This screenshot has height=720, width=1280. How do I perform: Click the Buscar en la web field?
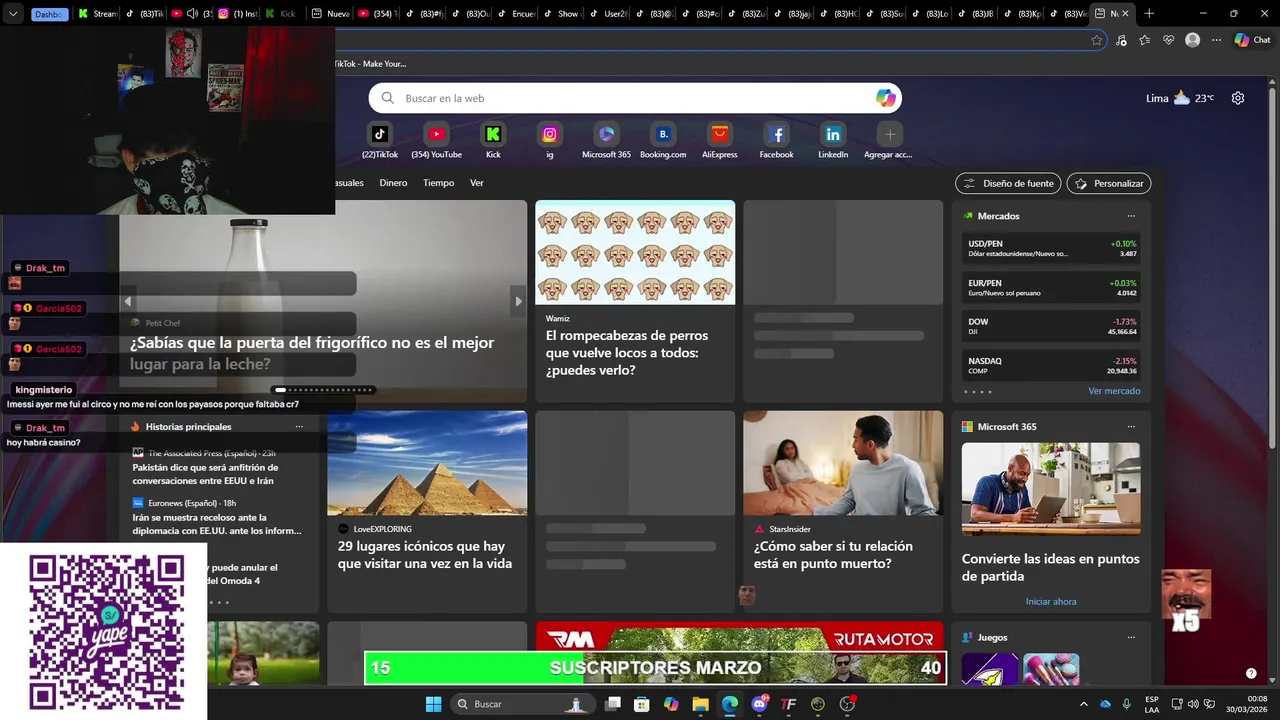pyautogui.click(x=636, y=98)
